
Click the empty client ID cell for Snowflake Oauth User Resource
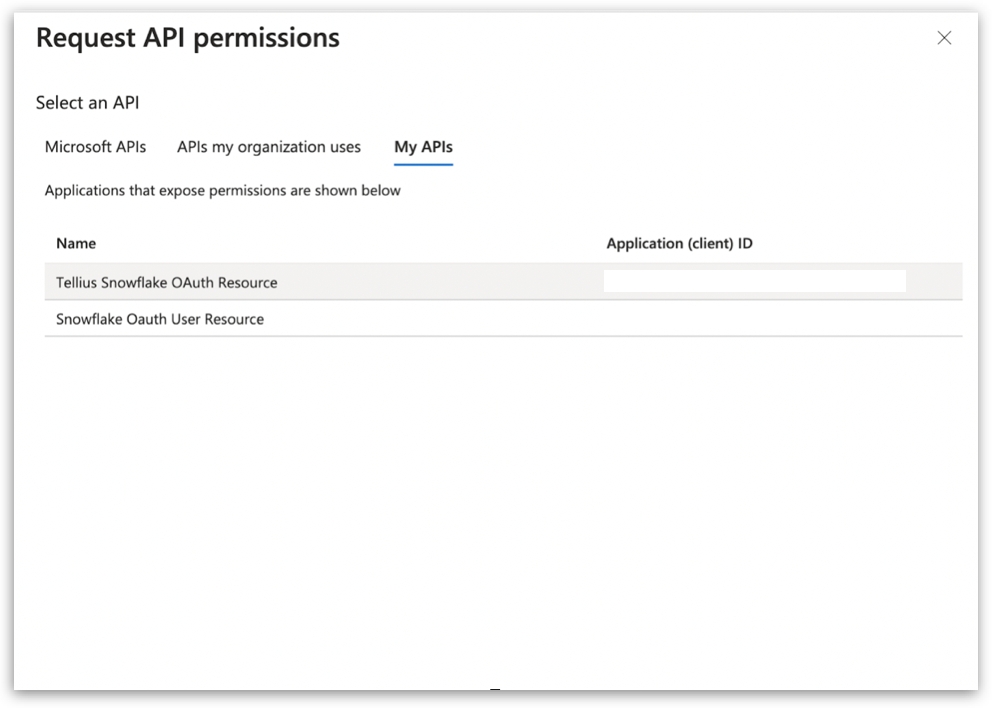point(754,319)
